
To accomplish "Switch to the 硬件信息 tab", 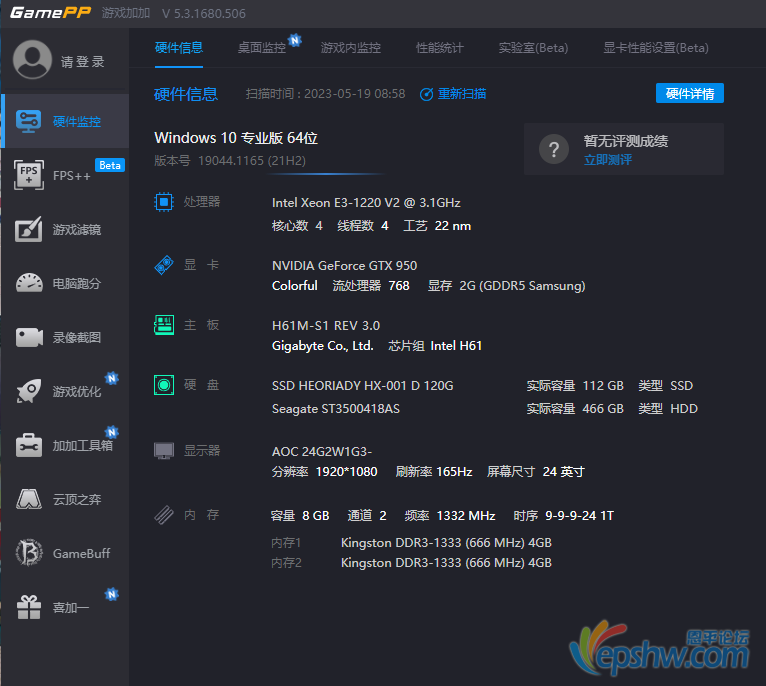I will [179, 48].
